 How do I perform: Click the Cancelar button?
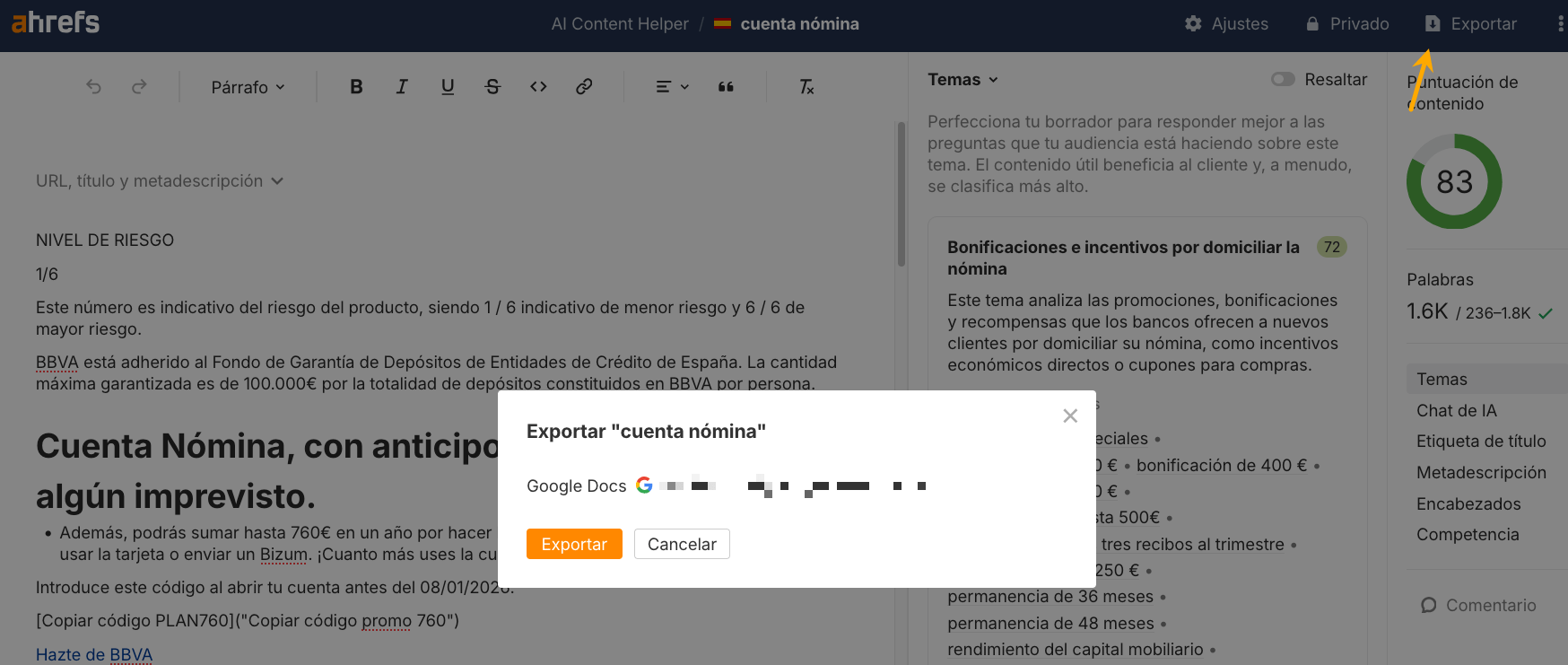click(x=682, y=544)
